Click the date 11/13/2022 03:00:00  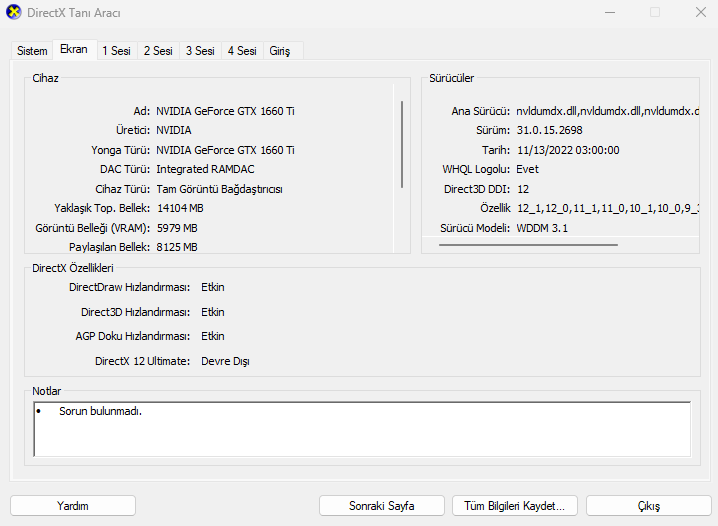[568, 150]
